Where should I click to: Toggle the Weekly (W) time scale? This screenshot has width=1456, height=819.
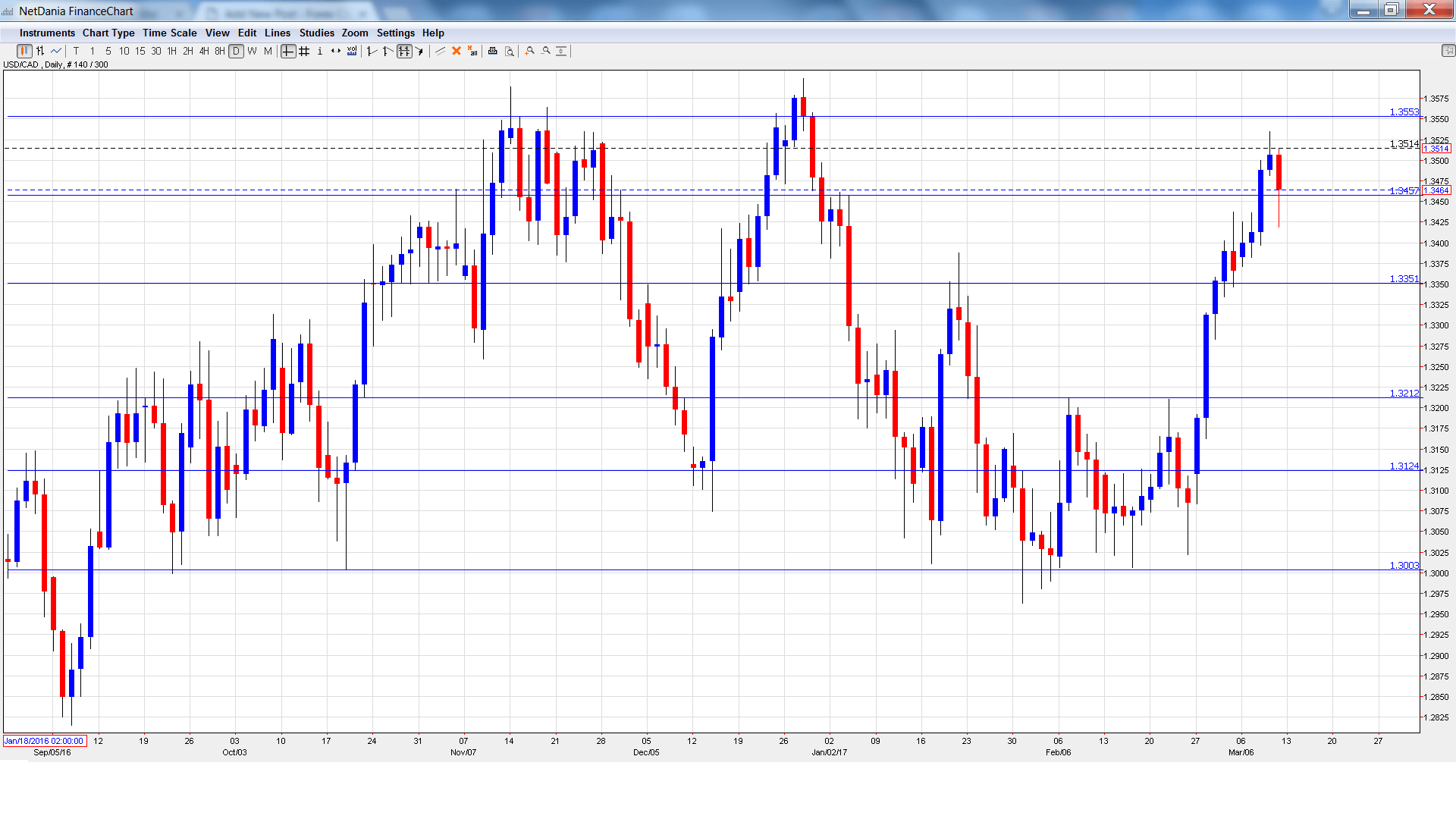[252, 52]
